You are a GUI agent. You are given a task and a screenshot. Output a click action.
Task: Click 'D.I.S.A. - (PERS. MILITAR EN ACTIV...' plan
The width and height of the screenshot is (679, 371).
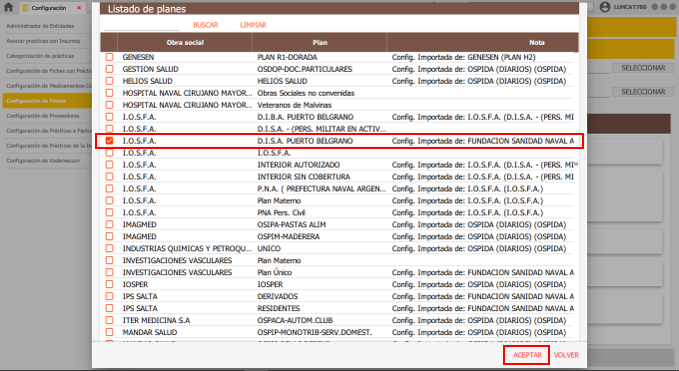tap(321, 129)
